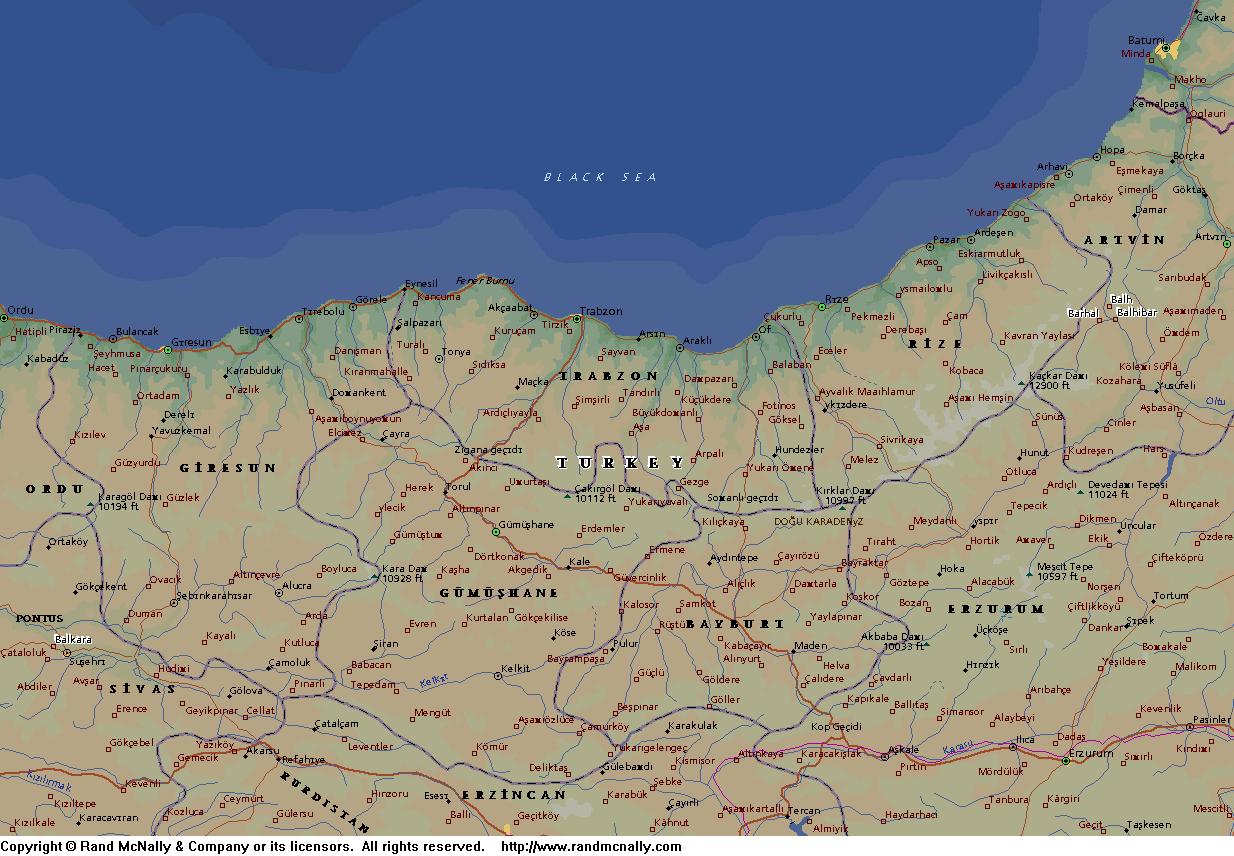Screen dimensions: 1234x856
Task: Click the Trabzon city marker on the coast
Action: click(x=577, y=320)
